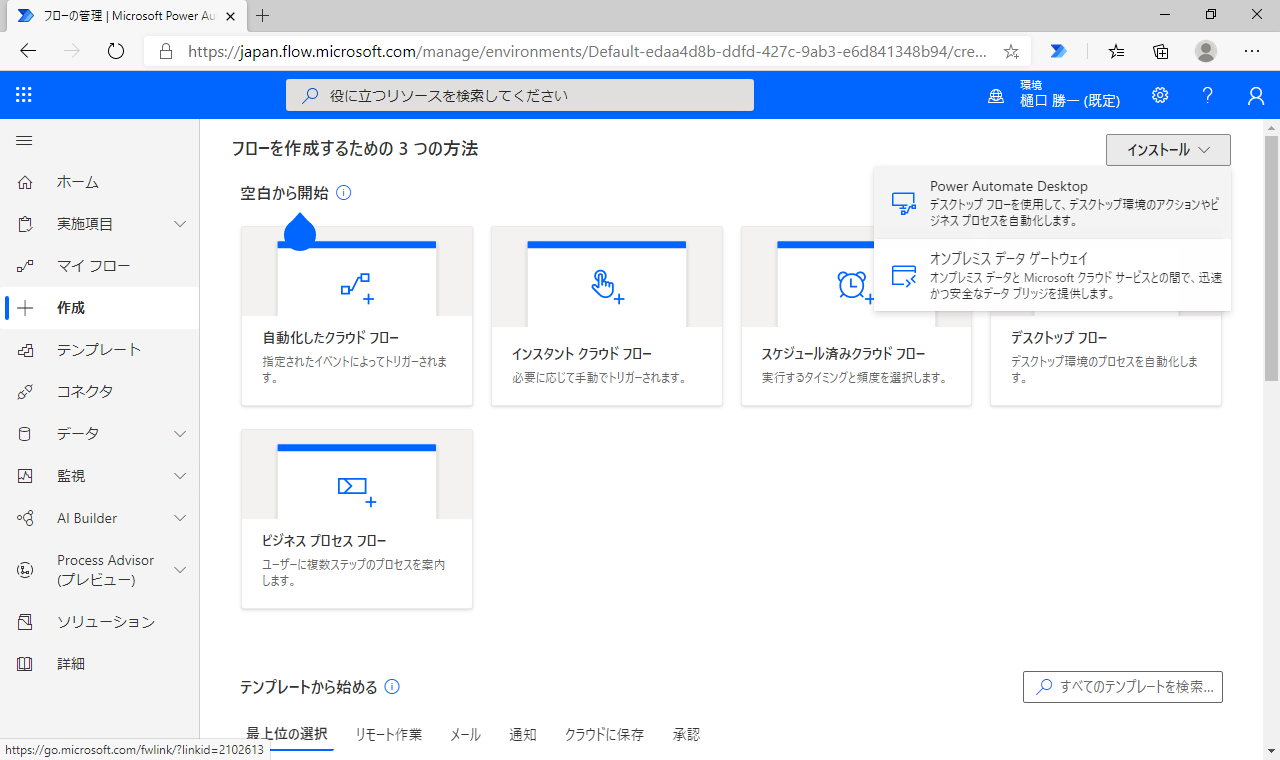Click the コネクタ plug icon
The height and width of the screenshot is (760, 1280).
click(25, 392)
